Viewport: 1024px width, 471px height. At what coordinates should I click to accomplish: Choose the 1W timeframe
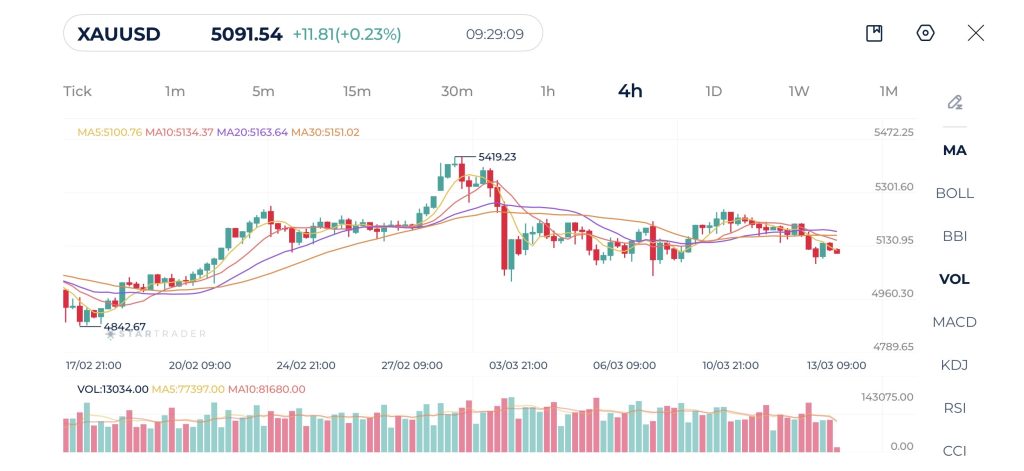pyautogui.click(x=799, y=91)
